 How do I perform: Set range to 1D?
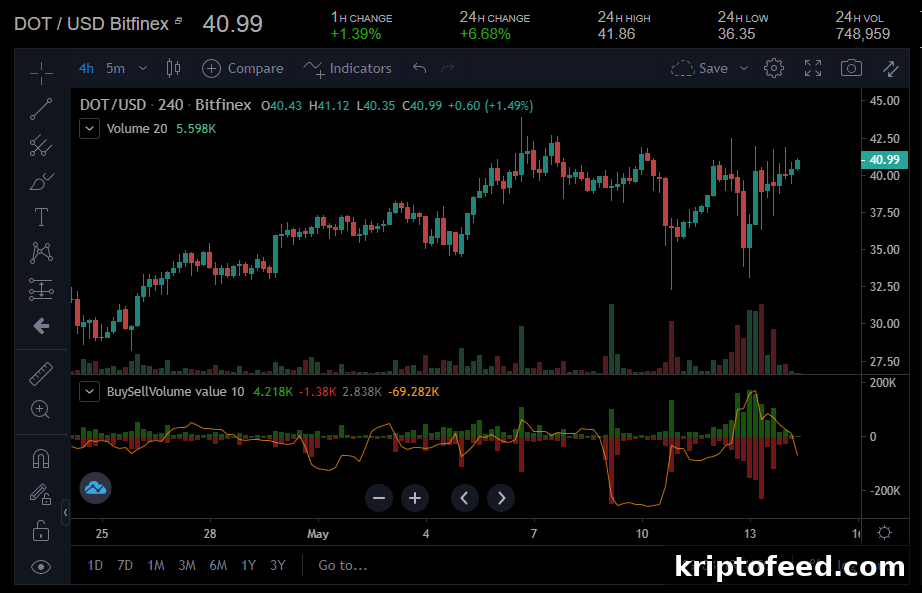click(x=95, y=565)
